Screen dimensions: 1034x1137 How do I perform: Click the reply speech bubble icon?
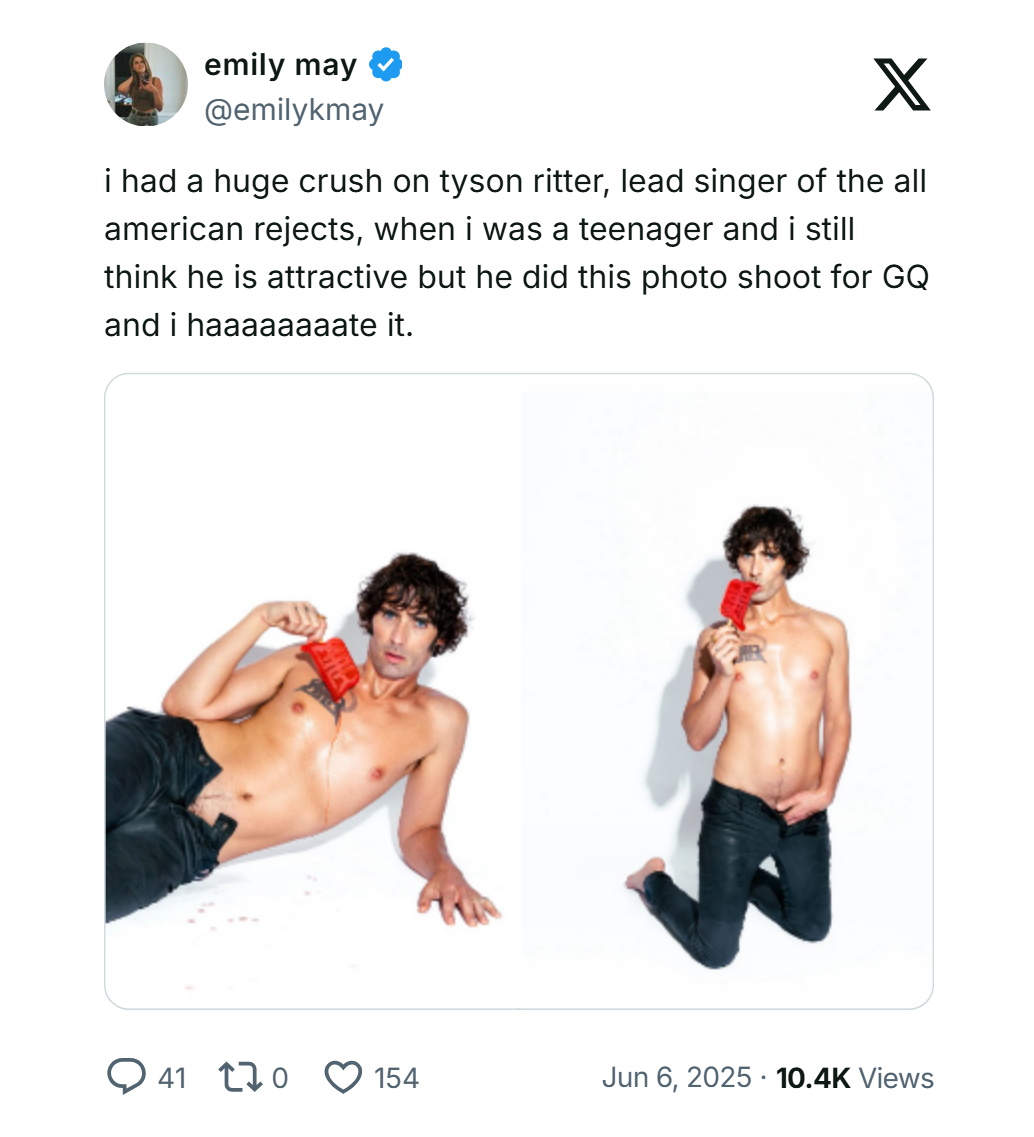click(126, 1077)
